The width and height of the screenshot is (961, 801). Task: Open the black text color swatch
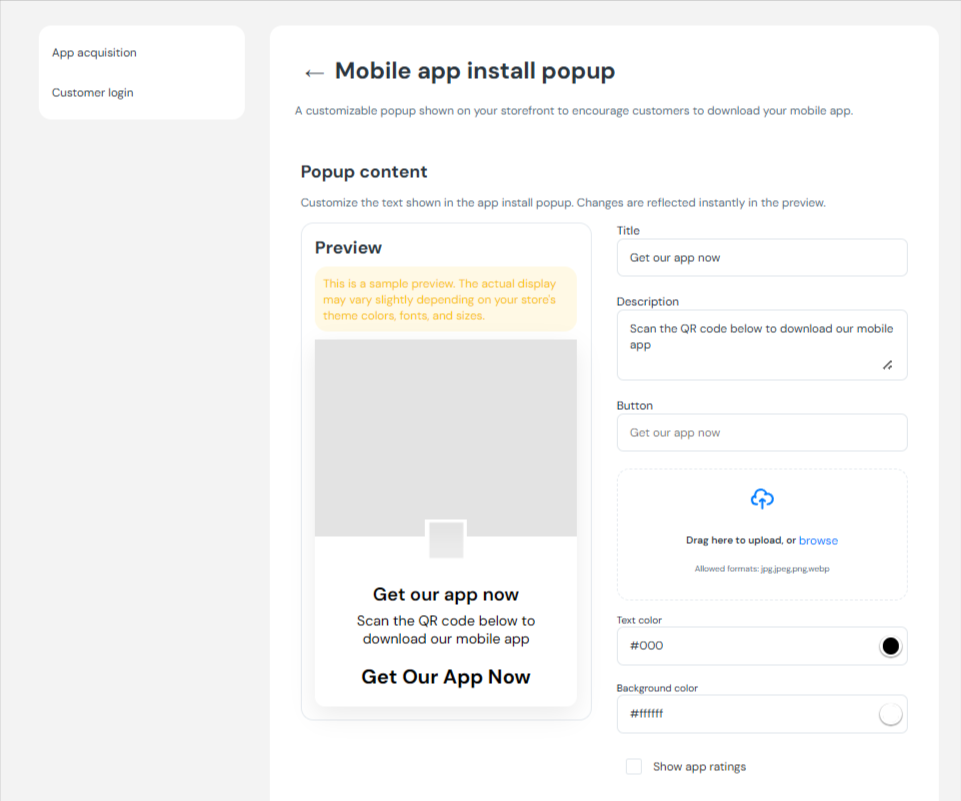(890, 646)
